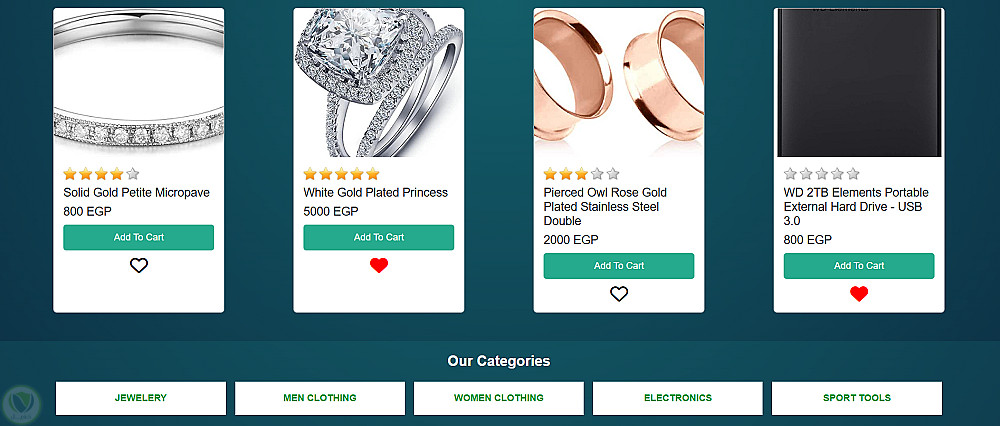Go to the Electronics category
The width and height of the screenshot is (1000, 426).
coord(678,398)
